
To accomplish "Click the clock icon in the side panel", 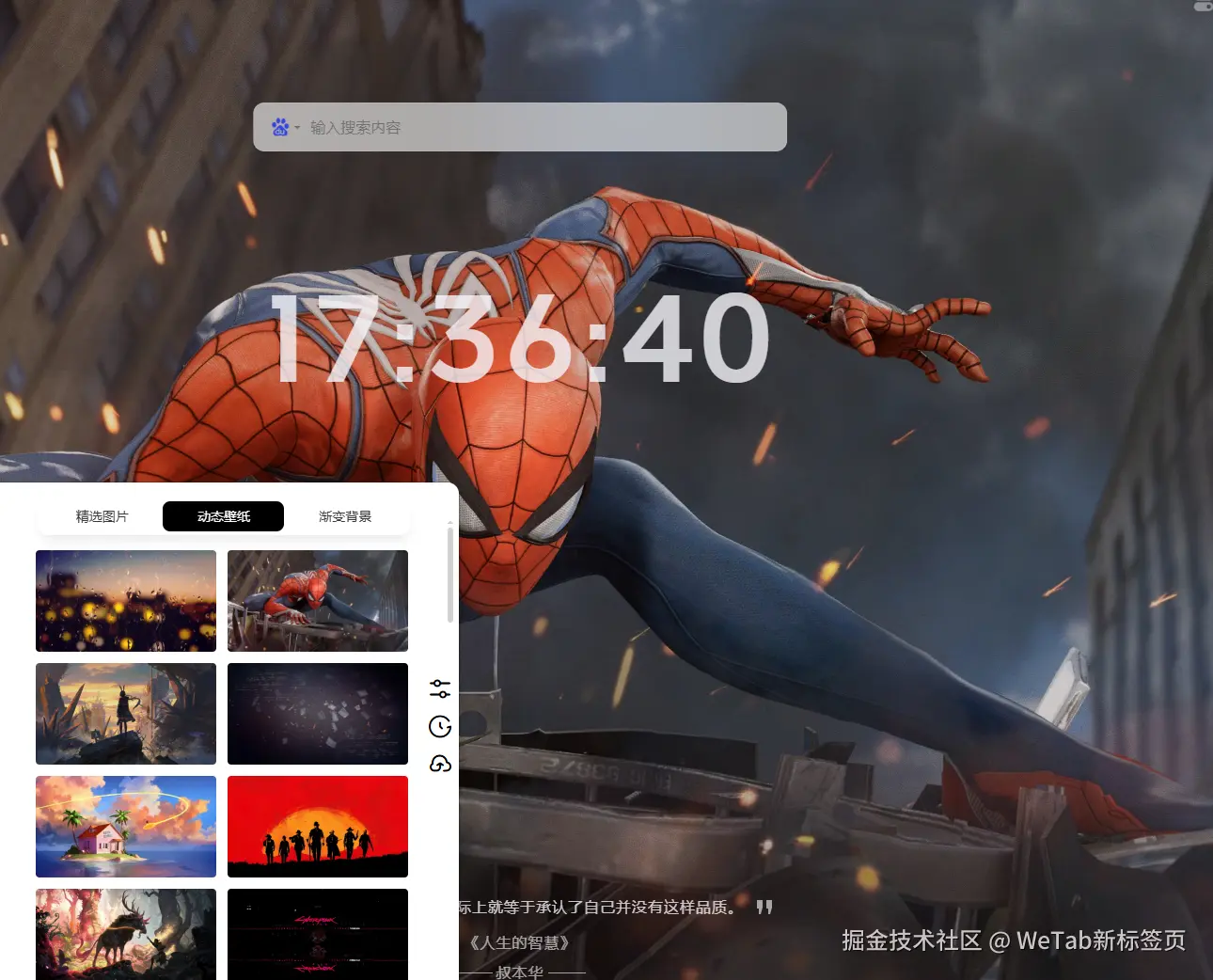I will (440, 726).
